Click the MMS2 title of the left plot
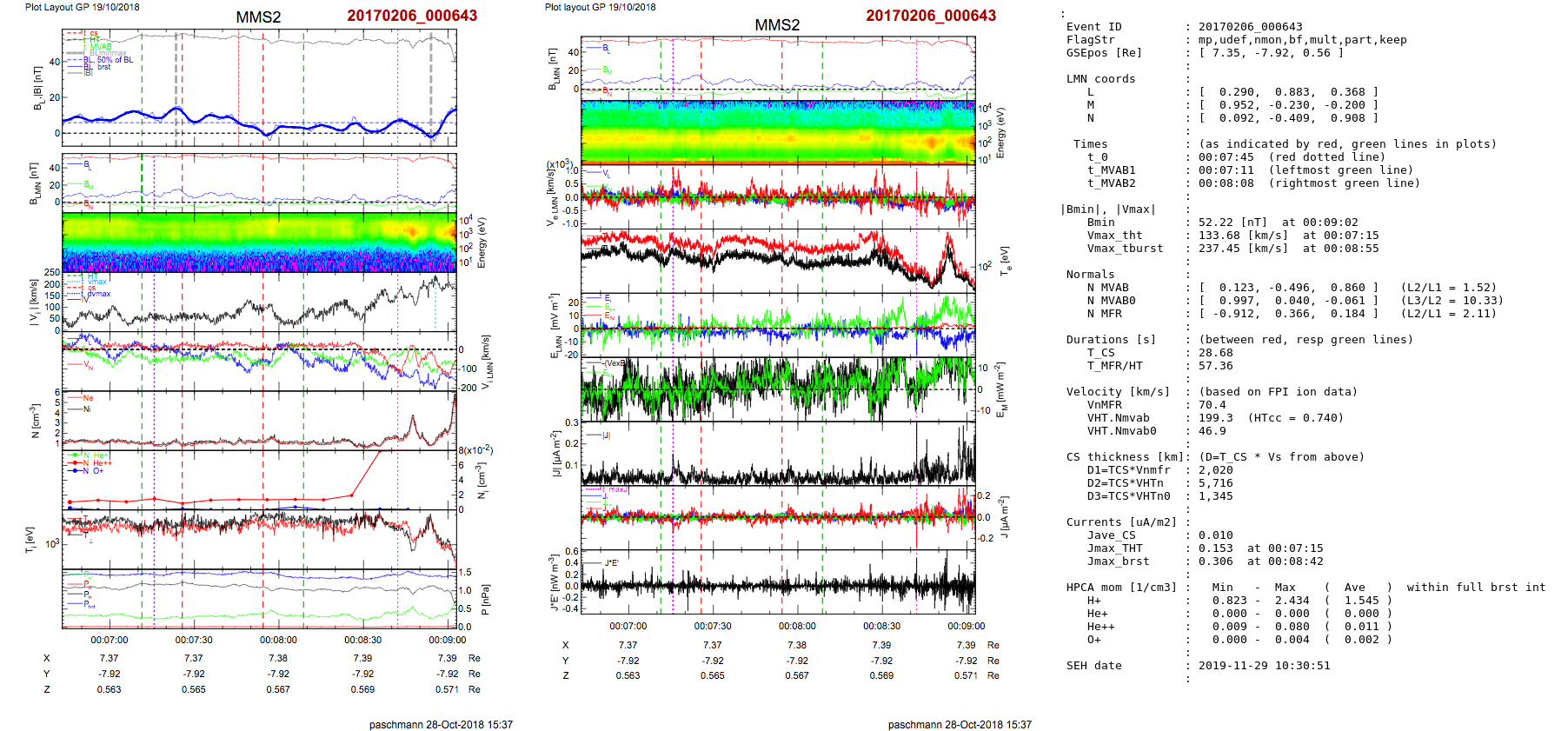The image size is (1568, 731). click(x=258, y=17)
